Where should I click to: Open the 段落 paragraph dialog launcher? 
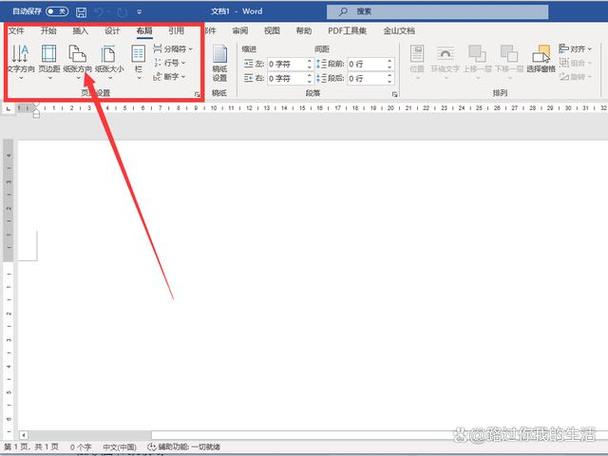click(x=394, y=94)
